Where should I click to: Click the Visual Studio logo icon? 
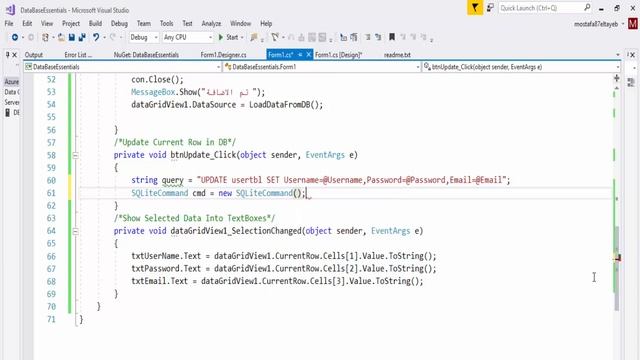point(10,9)
